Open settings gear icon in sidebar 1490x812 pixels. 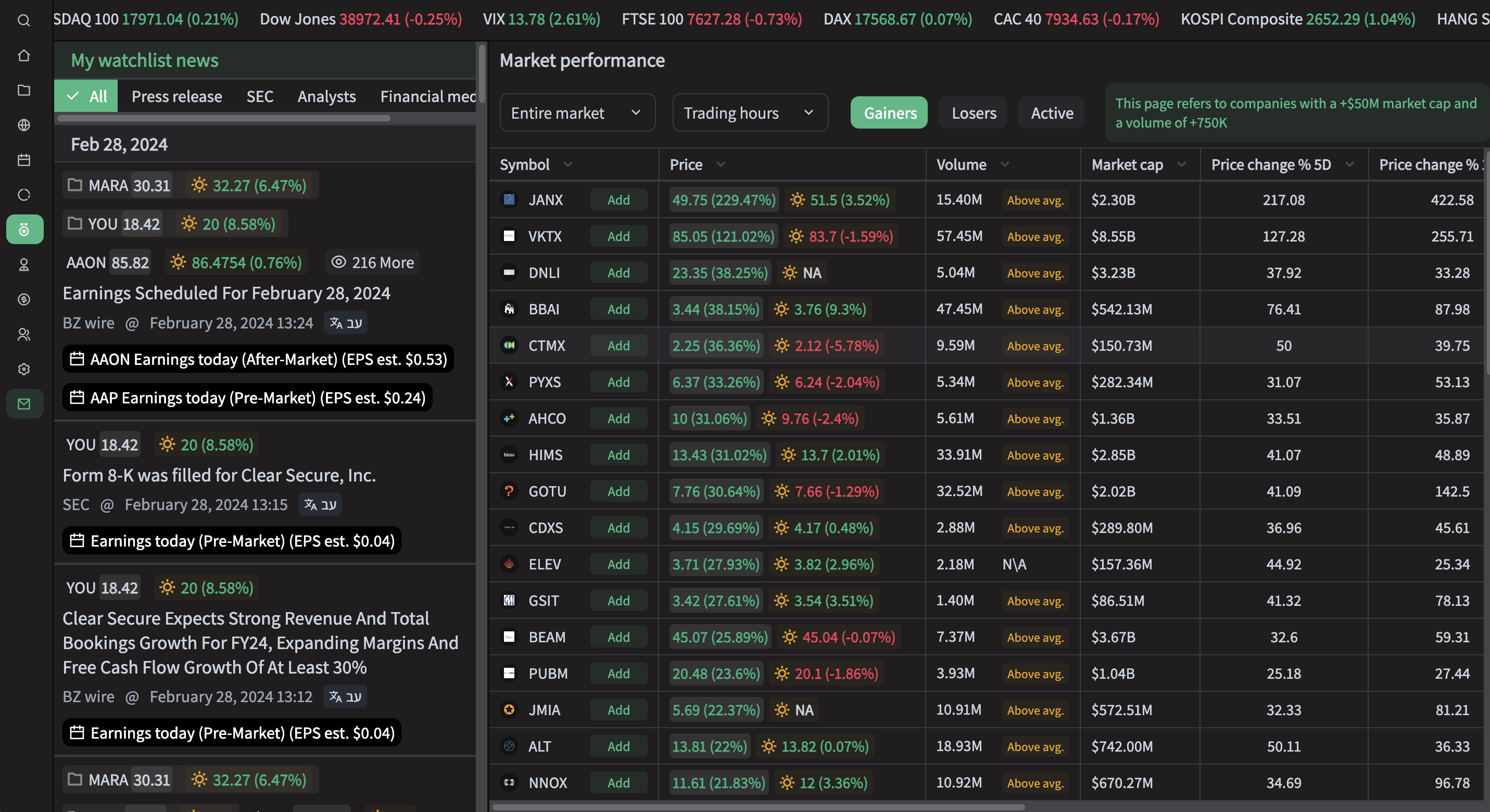coord(24,369)
